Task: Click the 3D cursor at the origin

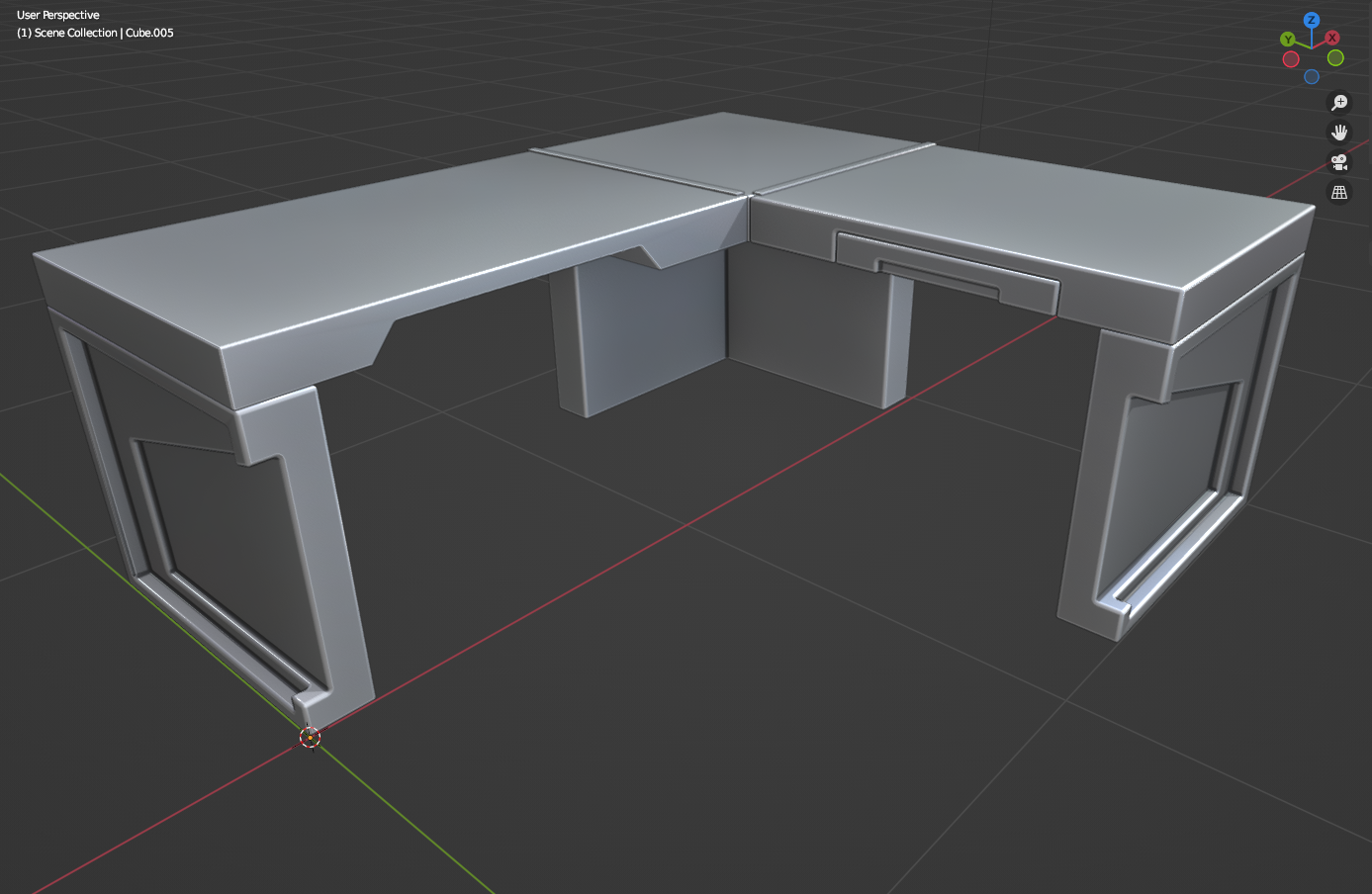Action: tap(311, 737)
